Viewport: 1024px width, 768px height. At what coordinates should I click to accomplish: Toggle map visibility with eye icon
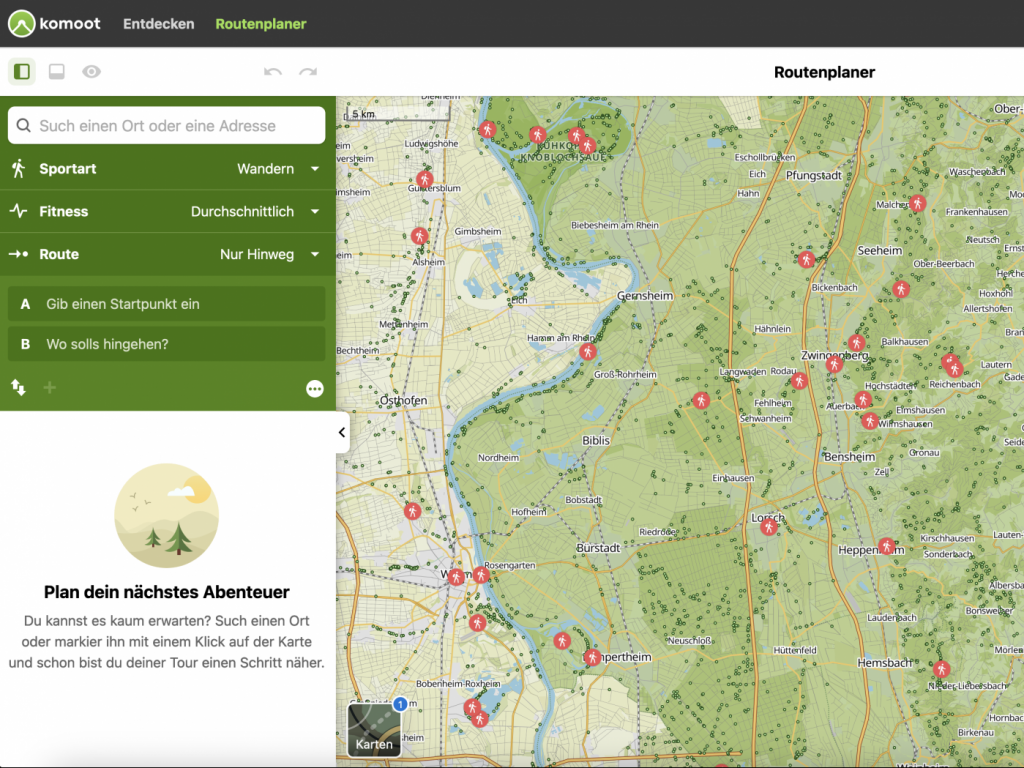point(92,72)
